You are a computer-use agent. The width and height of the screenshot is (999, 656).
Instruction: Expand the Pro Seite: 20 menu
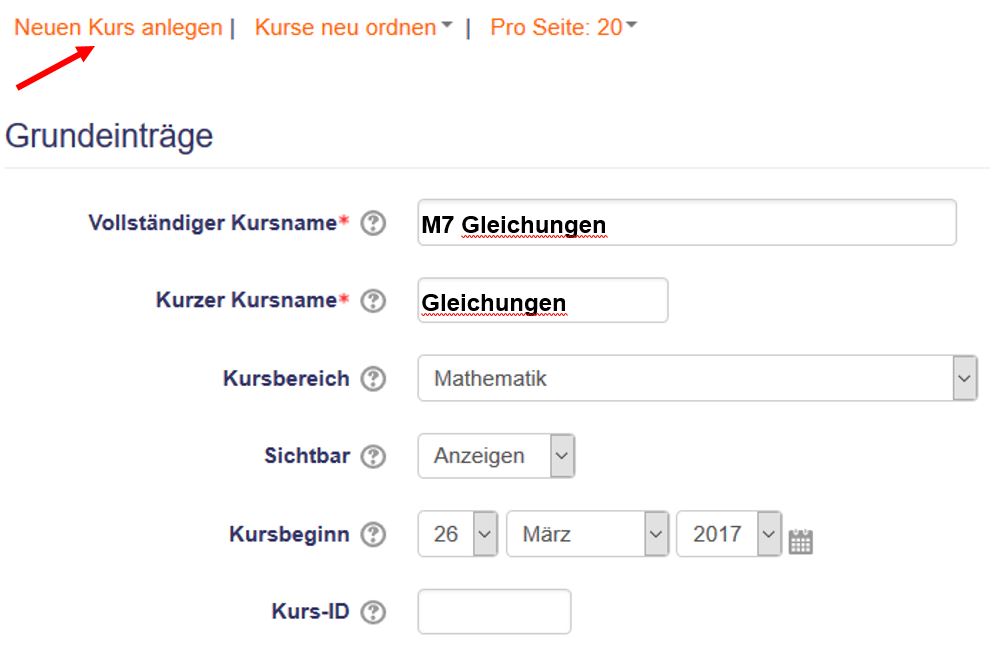[x=563, y=27]
